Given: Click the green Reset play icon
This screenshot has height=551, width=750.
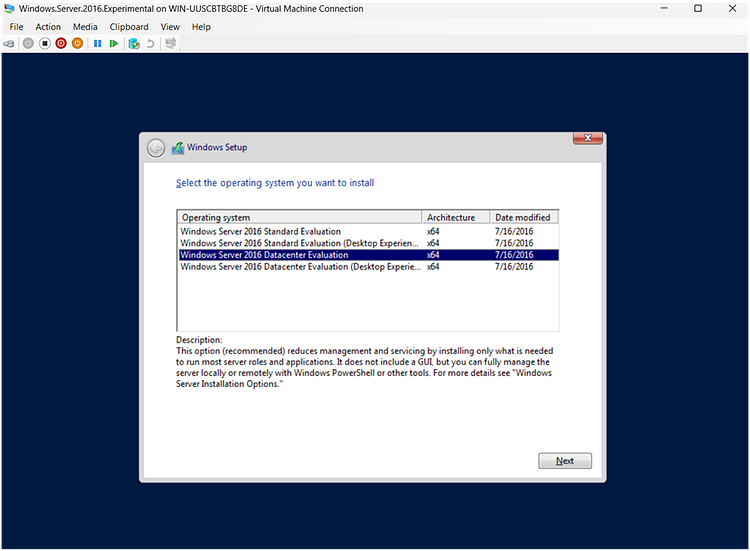Looking at the screenshot, I should 114,44.
